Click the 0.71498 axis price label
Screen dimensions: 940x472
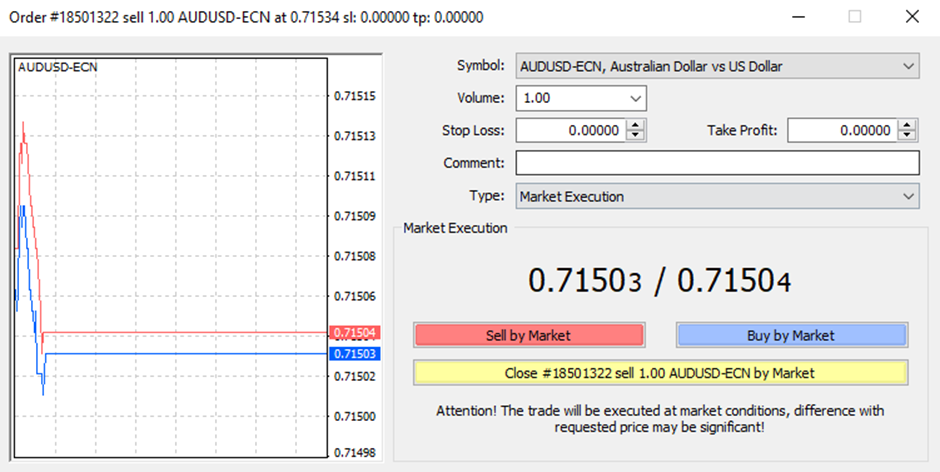(x=355, y=453)
